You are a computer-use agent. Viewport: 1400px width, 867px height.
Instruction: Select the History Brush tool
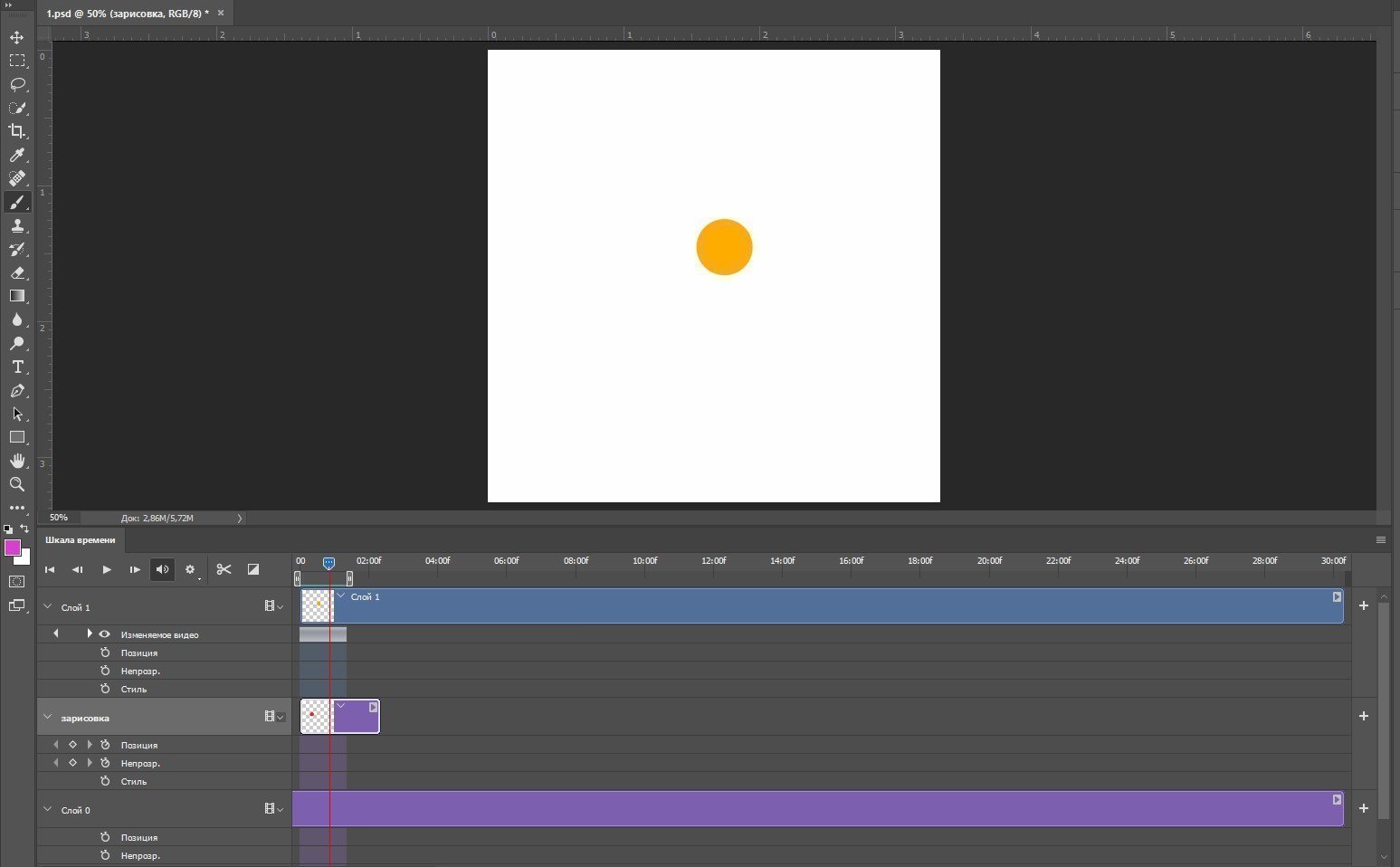17,249
